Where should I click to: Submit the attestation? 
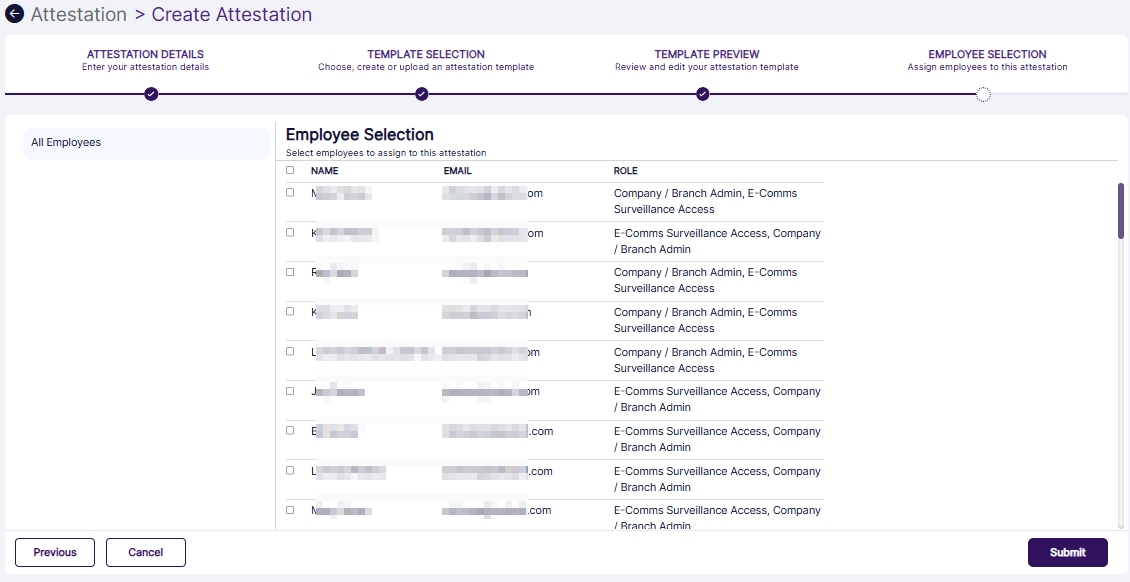click(x=1067, y=552)
